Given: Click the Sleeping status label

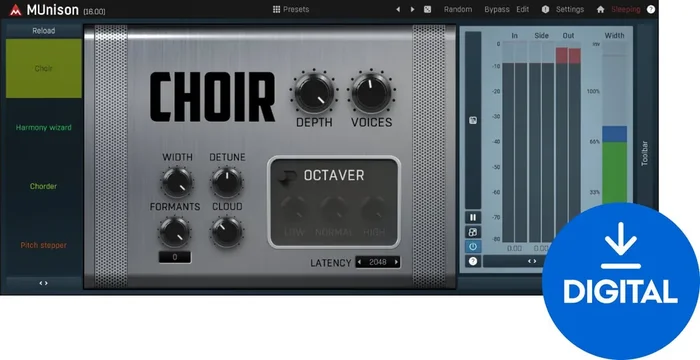Looking at the screenshot, I should coord(625,9).
